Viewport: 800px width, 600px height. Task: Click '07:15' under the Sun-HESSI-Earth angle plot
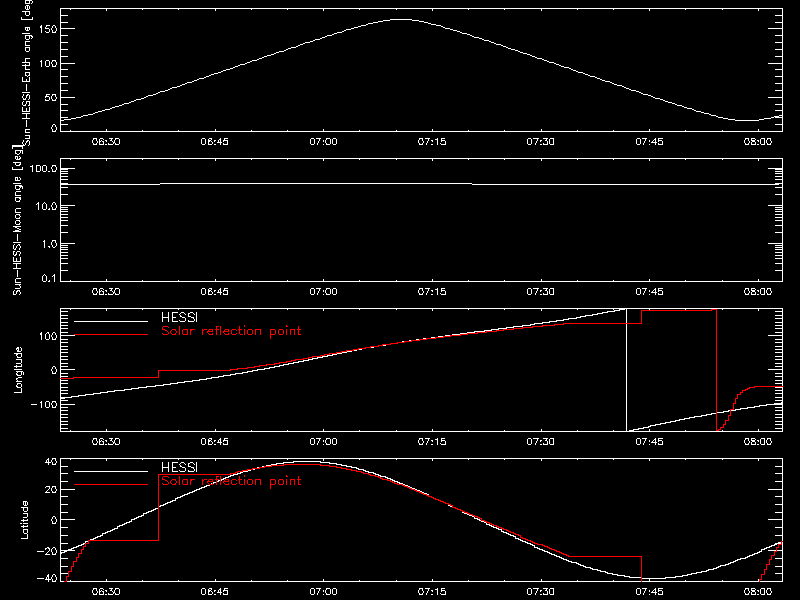tap(432, 142)
